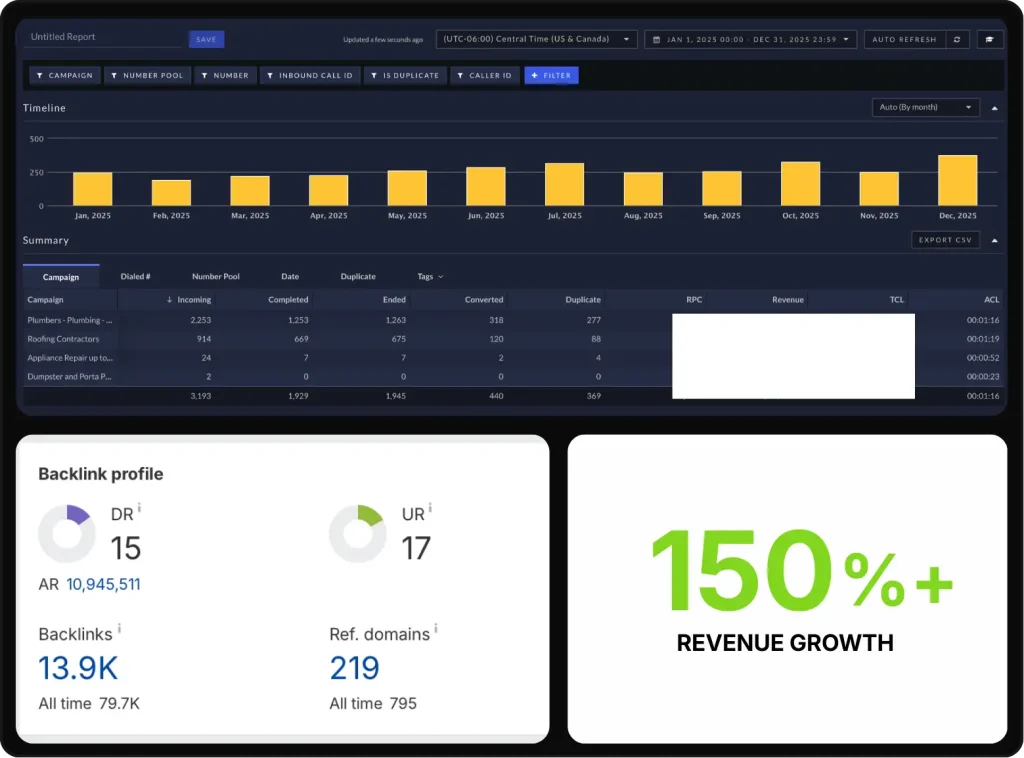
Task: Click the calendar icon in date range
Action: coord(656,40)
